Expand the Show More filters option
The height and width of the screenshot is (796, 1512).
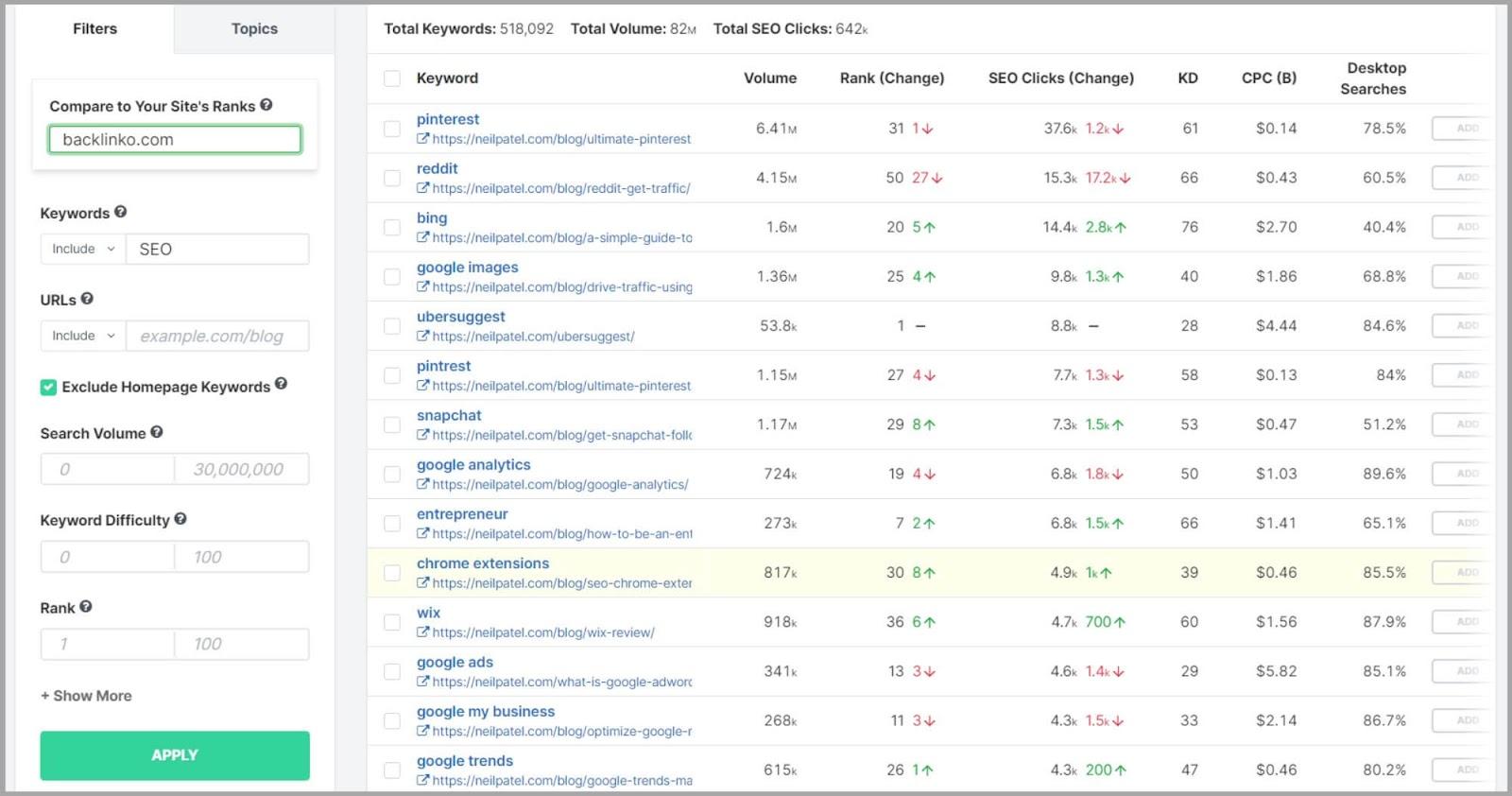86,696
